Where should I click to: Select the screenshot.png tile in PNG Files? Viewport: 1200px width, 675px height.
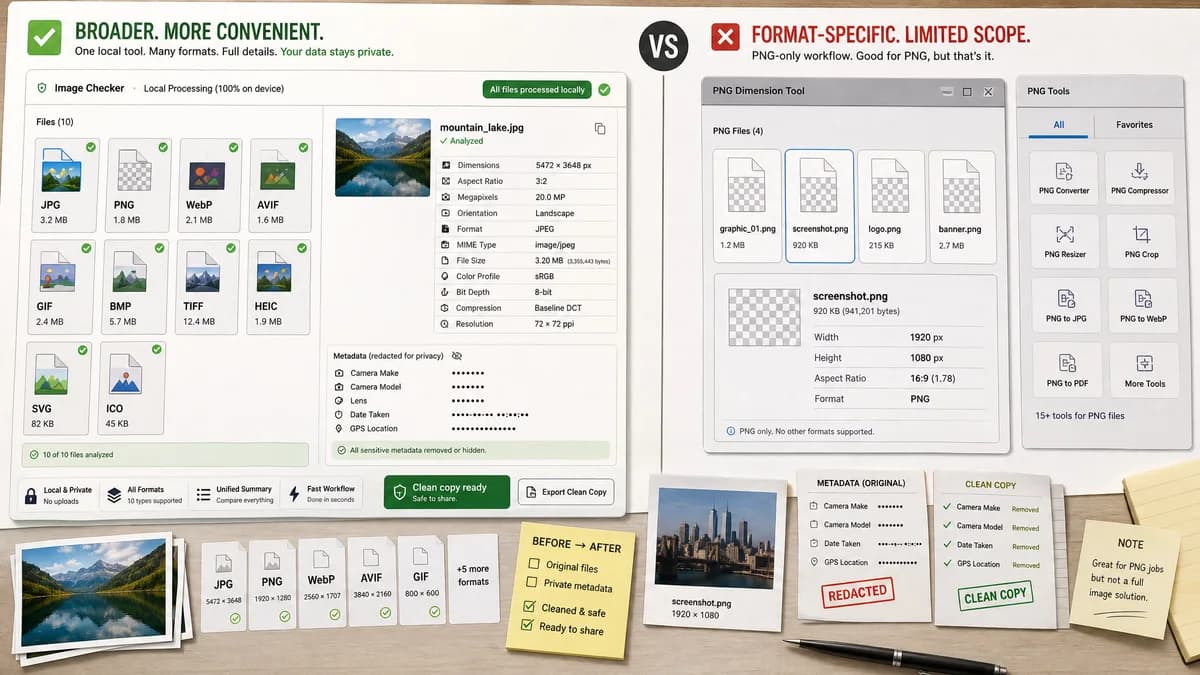(x=819, y=206)
